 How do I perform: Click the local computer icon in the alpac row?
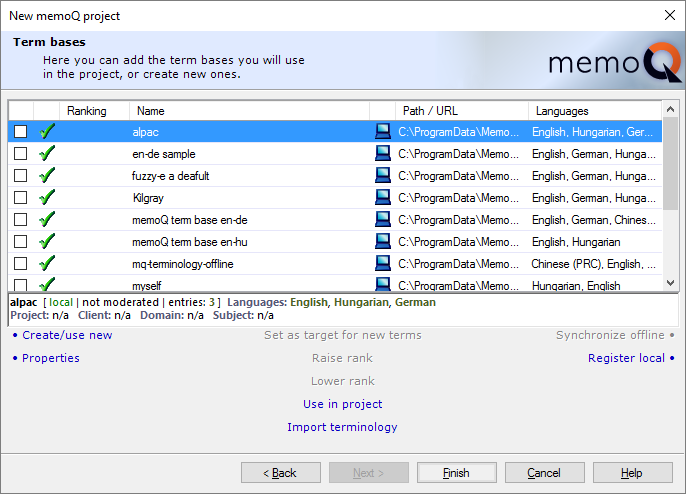click(x=383, y=131)
